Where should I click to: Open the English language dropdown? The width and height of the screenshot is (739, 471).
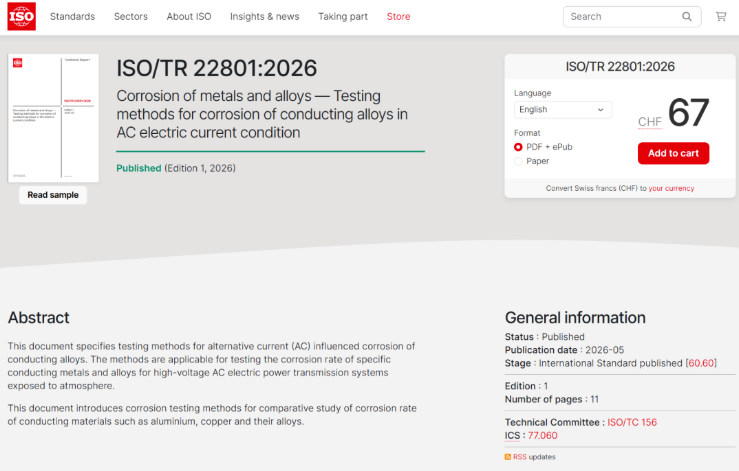[563, 109]
